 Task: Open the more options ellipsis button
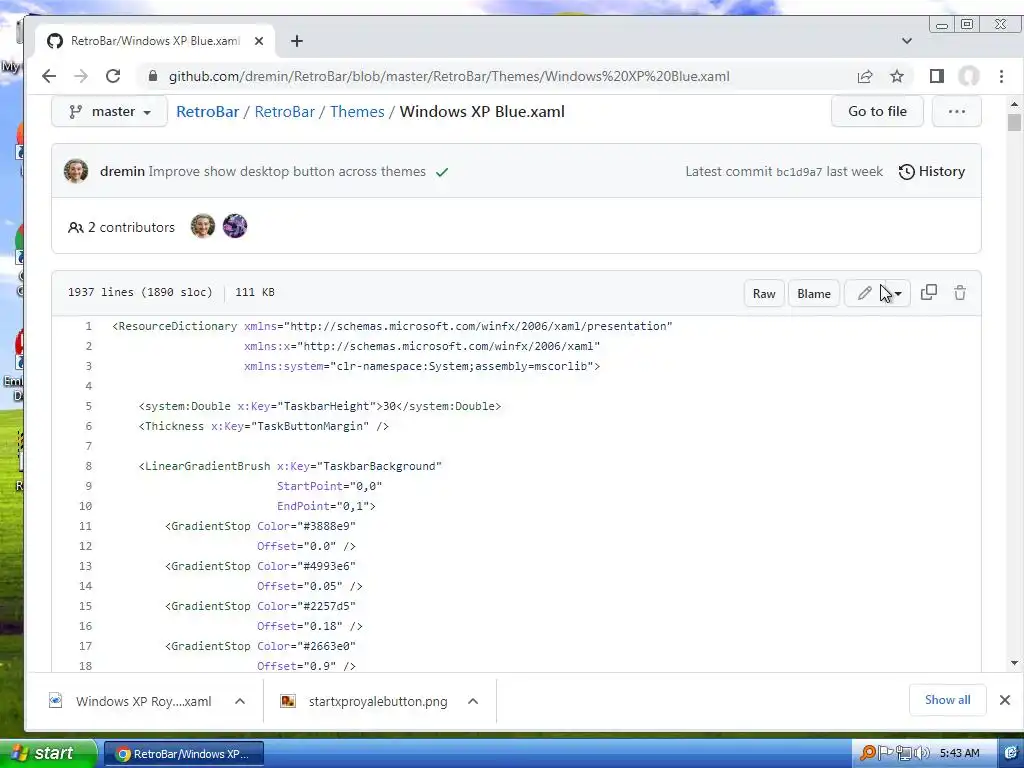pos(957,112)
